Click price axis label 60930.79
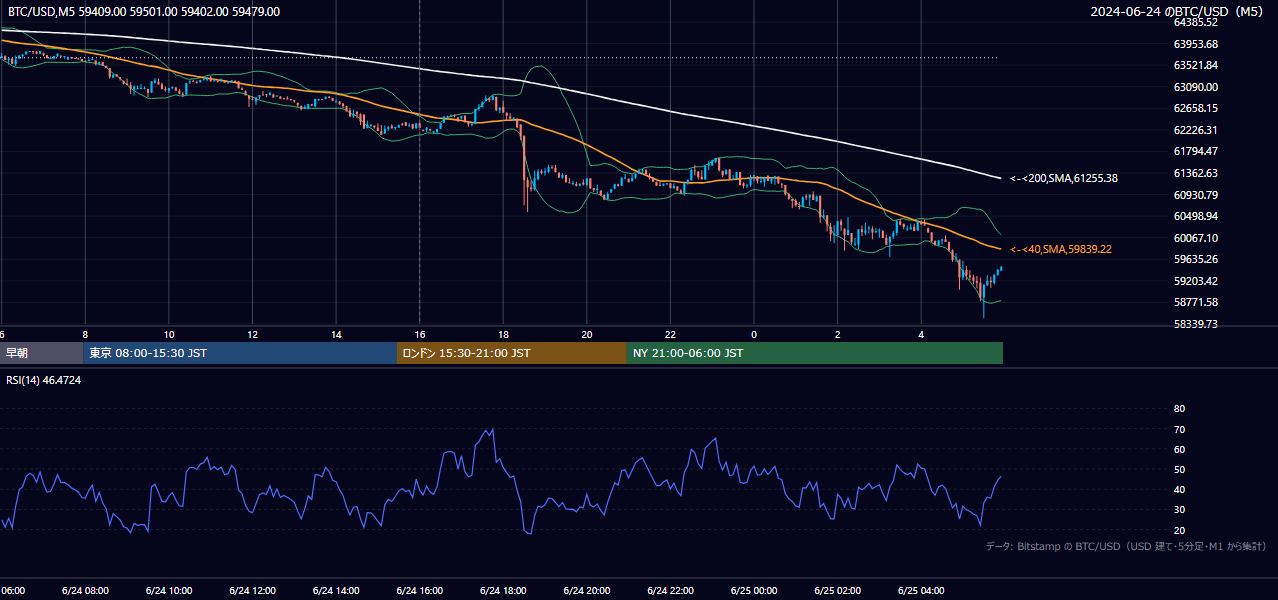This screenshot has height=600, width=1278. (1196, 194)
